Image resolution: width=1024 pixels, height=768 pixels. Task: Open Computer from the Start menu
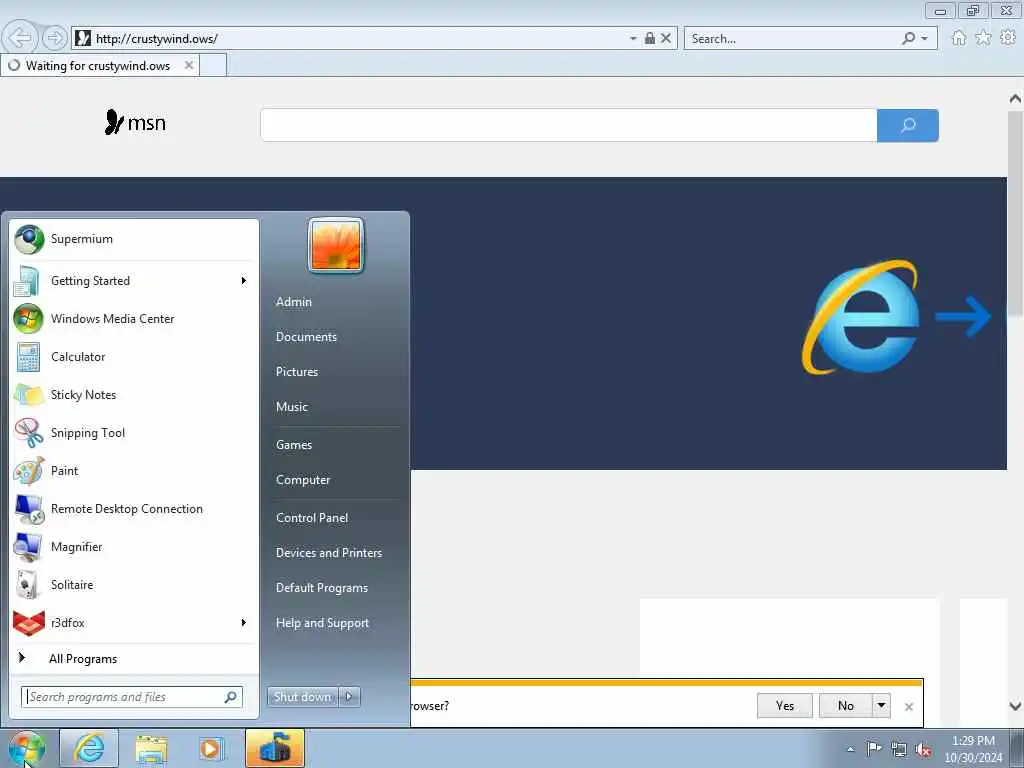pyautogui.click(x=303, y=480)
